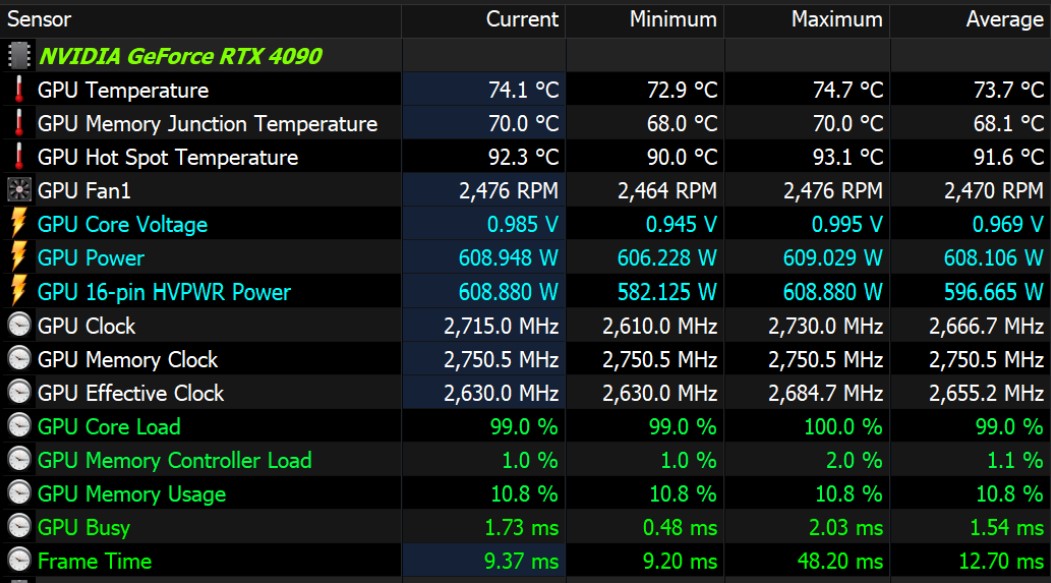Select GPU Hot Spot Temperature label
Image resolution: width=1051 pixels, height=583 pixels.
tap(168, 157)
